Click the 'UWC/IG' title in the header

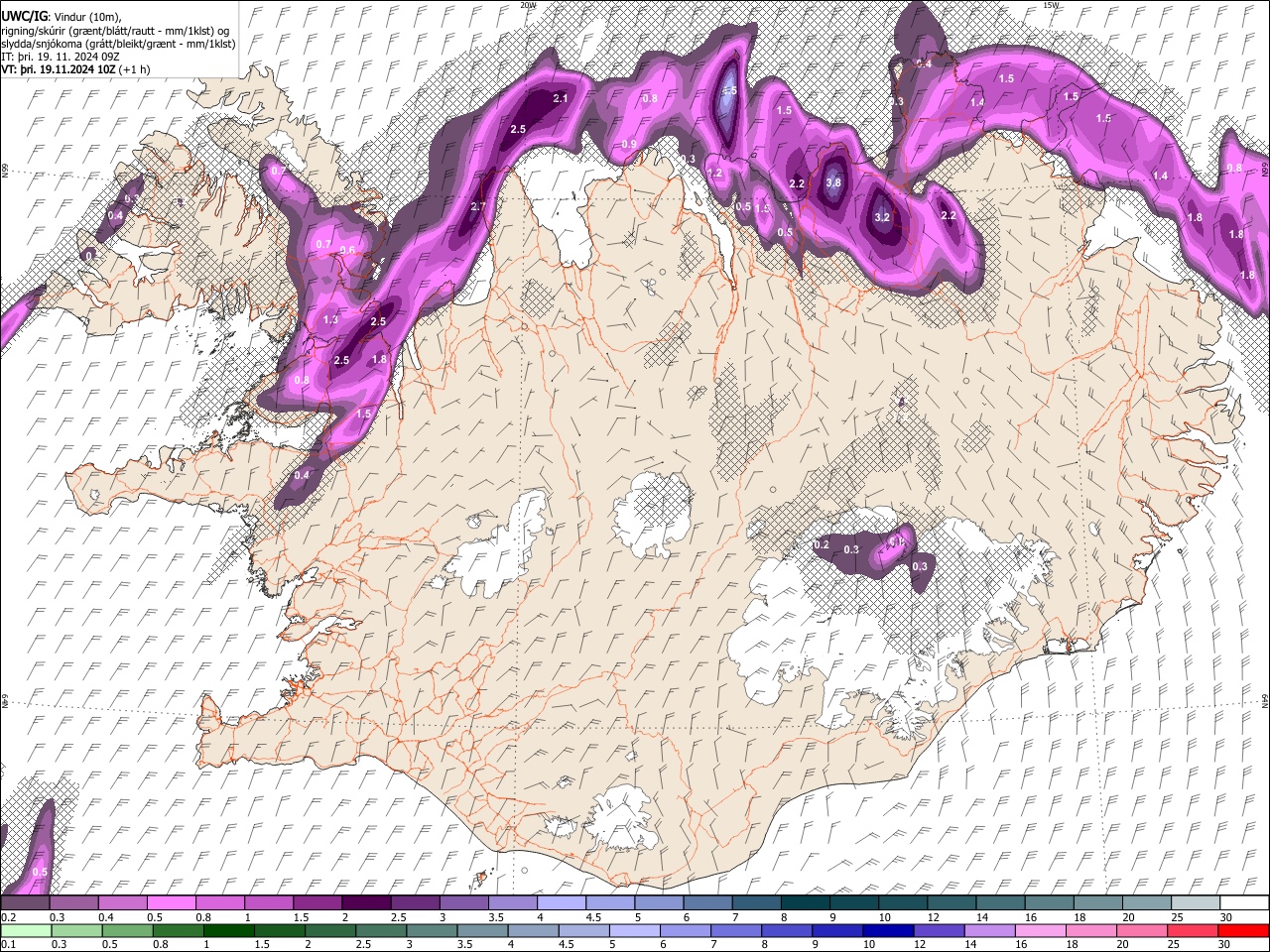25,15
